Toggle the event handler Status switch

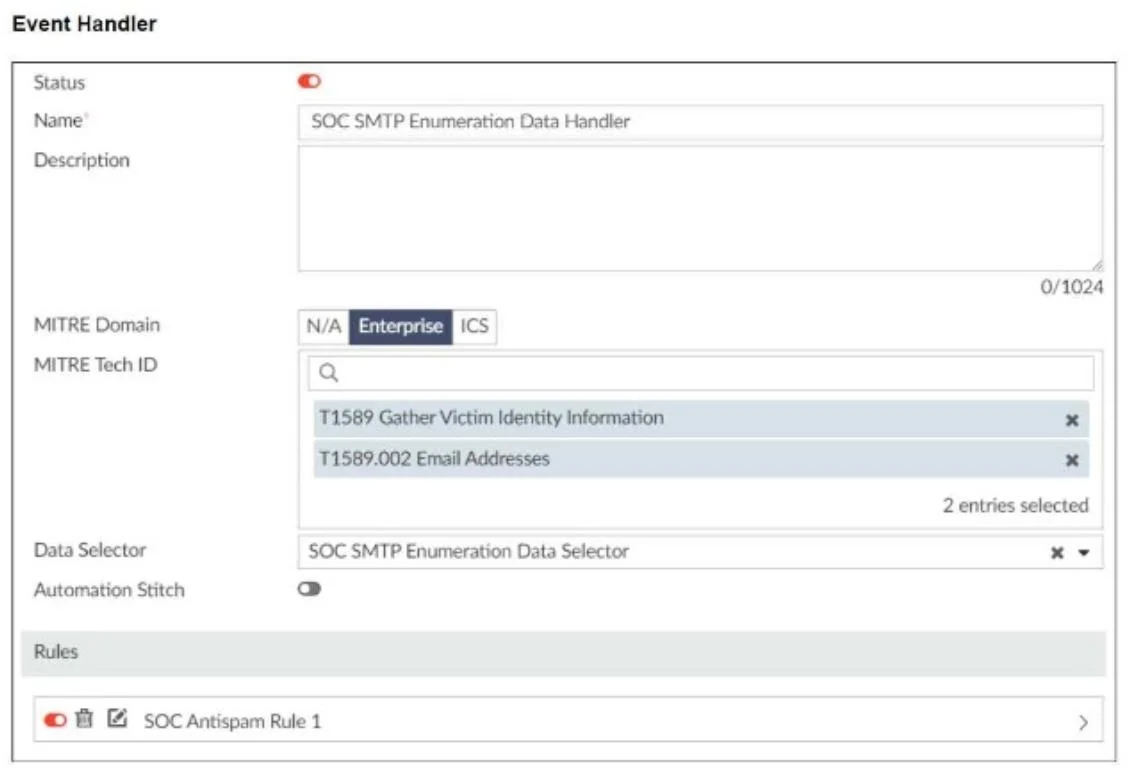pos(309,82)
